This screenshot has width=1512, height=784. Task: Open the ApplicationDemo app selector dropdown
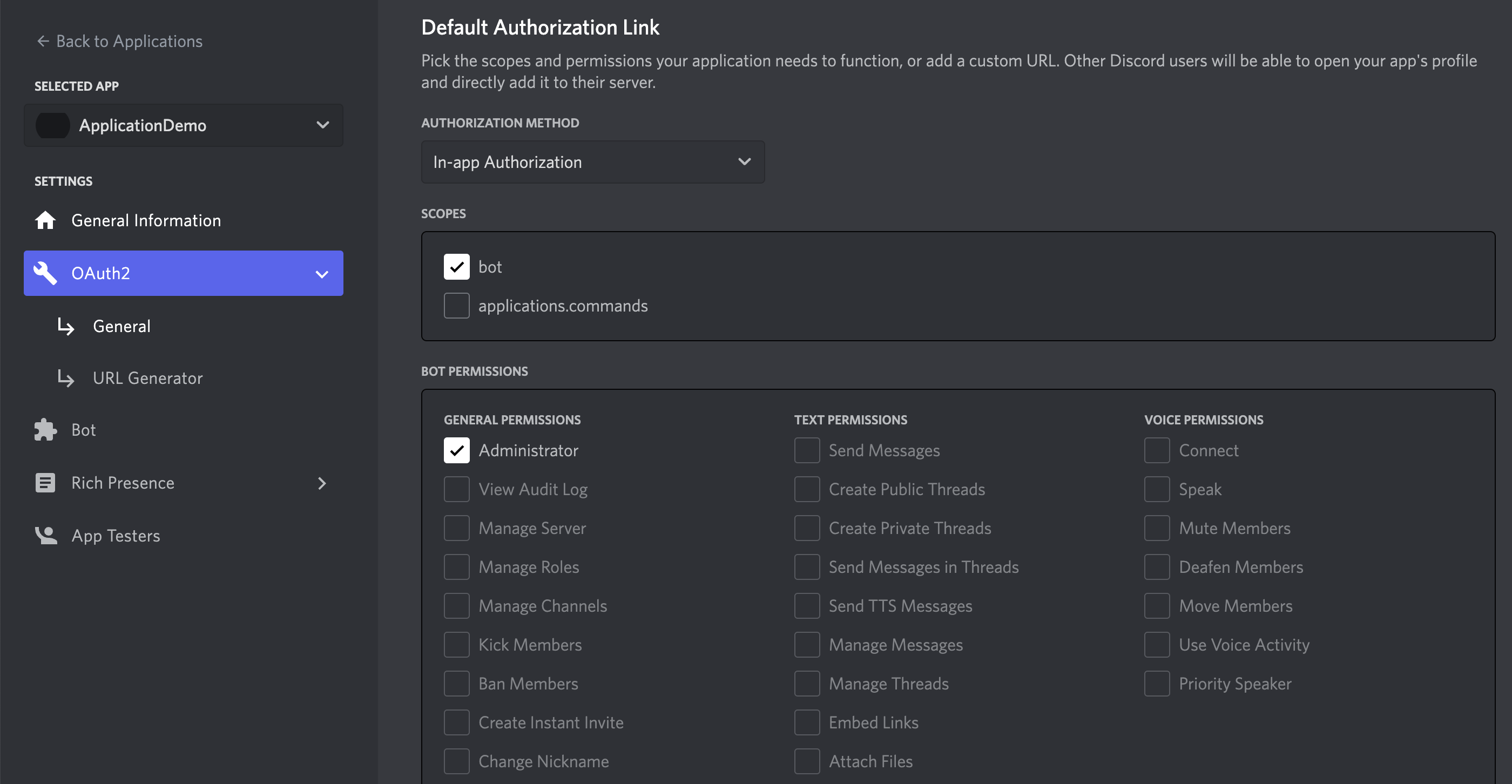click(183, 126)
